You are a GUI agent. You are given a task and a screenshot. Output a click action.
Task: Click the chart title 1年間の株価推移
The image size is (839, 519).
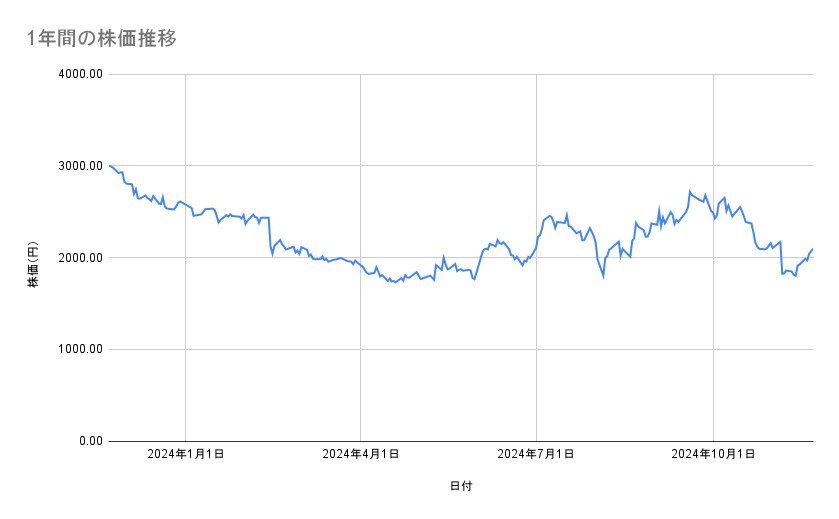coord(102,39)
